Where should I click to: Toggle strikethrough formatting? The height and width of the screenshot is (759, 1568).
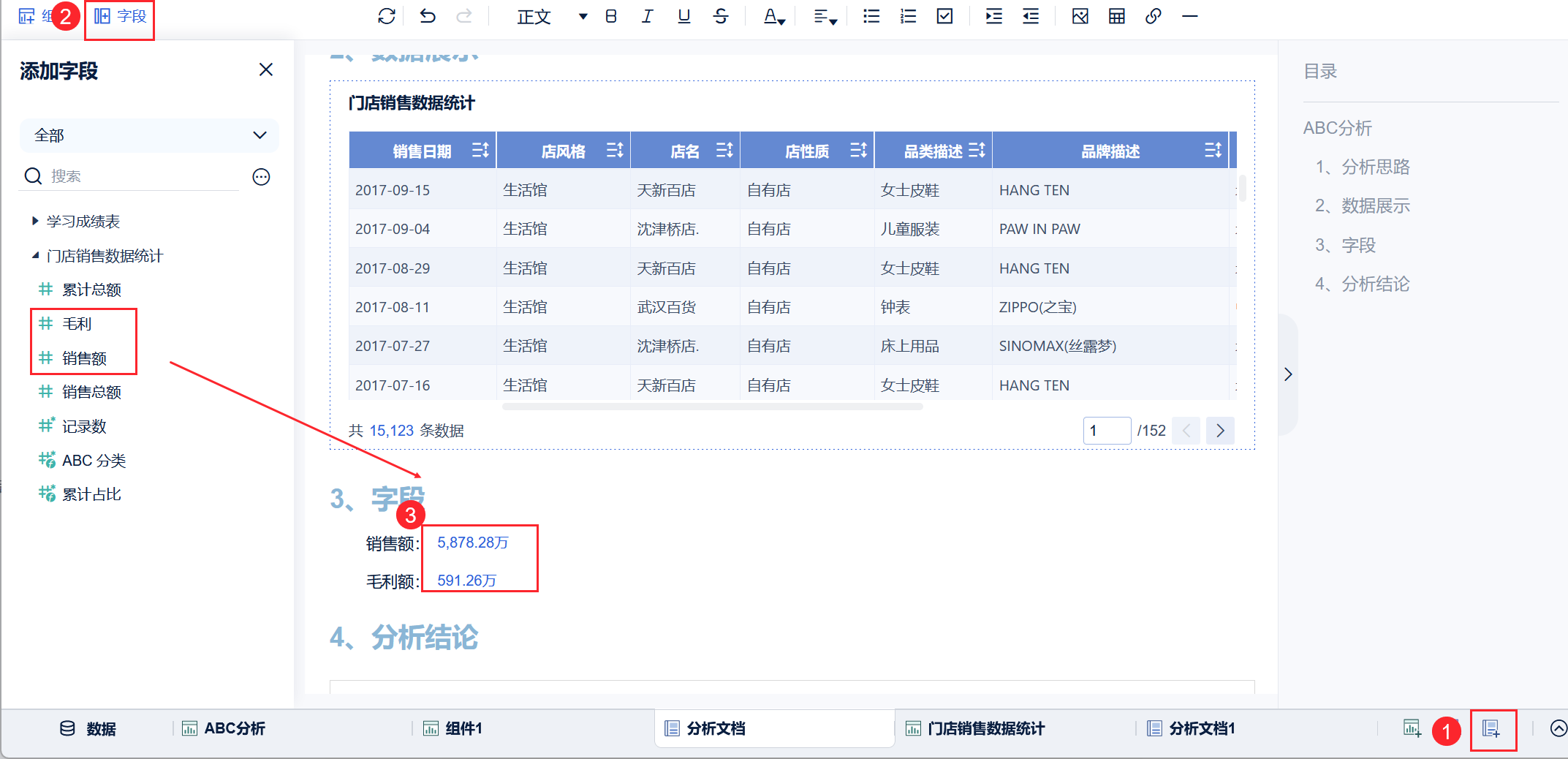[721, 16]
